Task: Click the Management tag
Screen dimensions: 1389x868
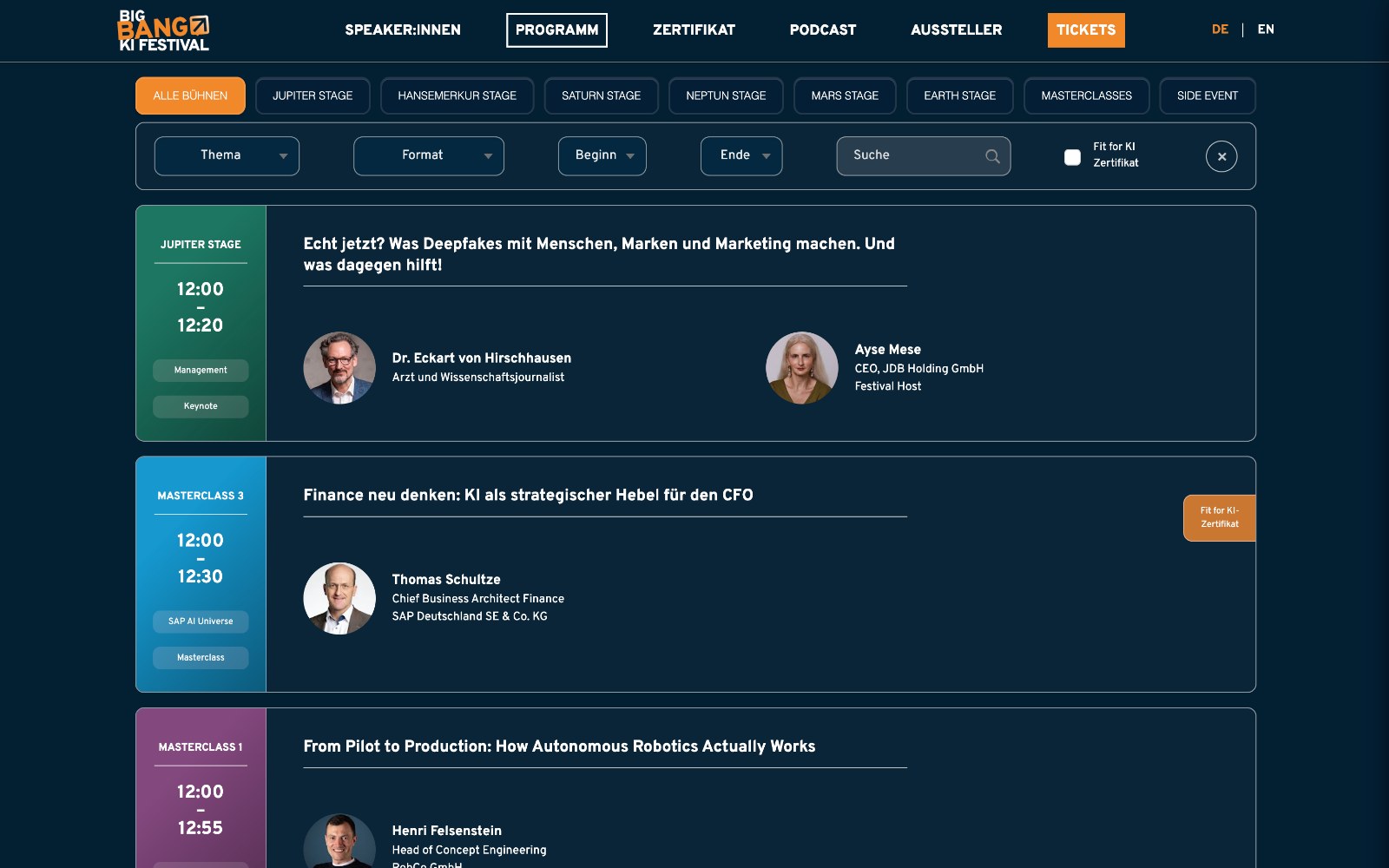Action: (201, 371)
